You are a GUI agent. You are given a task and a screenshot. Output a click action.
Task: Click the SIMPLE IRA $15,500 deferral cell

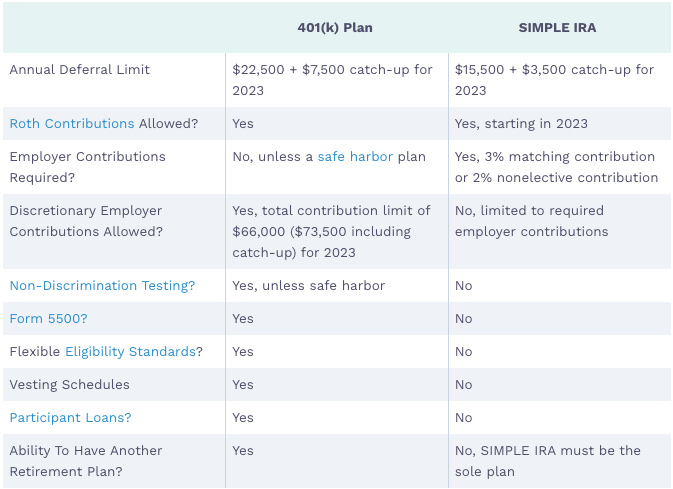point(554,80)
